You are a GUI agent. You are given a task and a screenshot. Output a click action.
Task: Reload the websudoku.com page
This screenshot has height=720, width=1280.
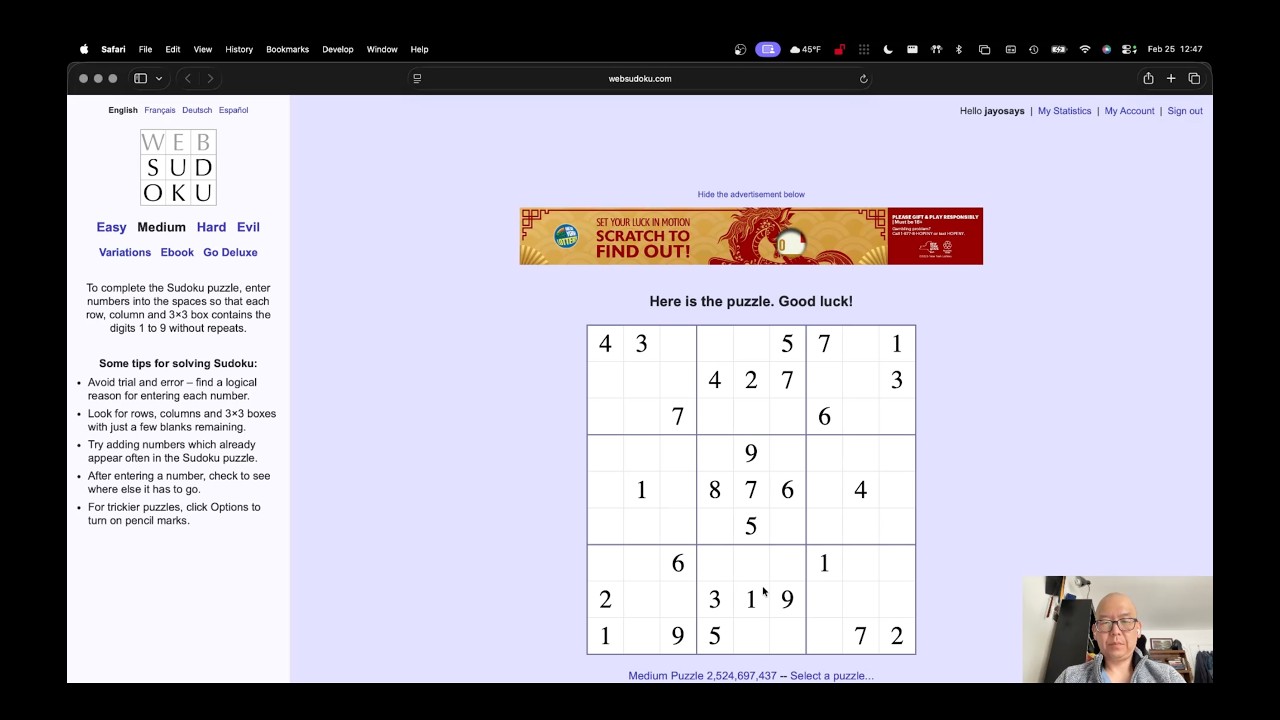pyautogui.click(x=863, y=78)
